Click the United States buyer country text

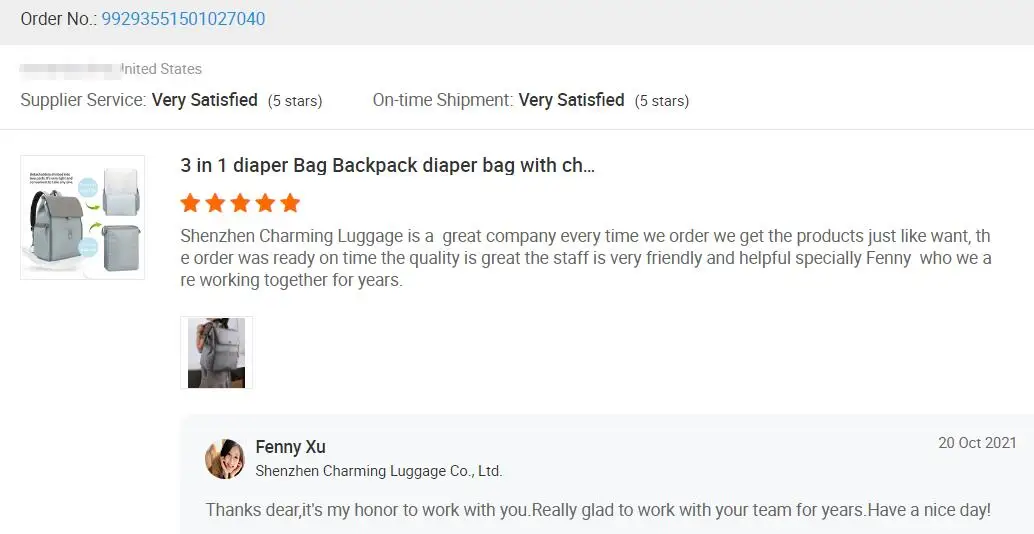pyautogui.click(x=161, y=69)
